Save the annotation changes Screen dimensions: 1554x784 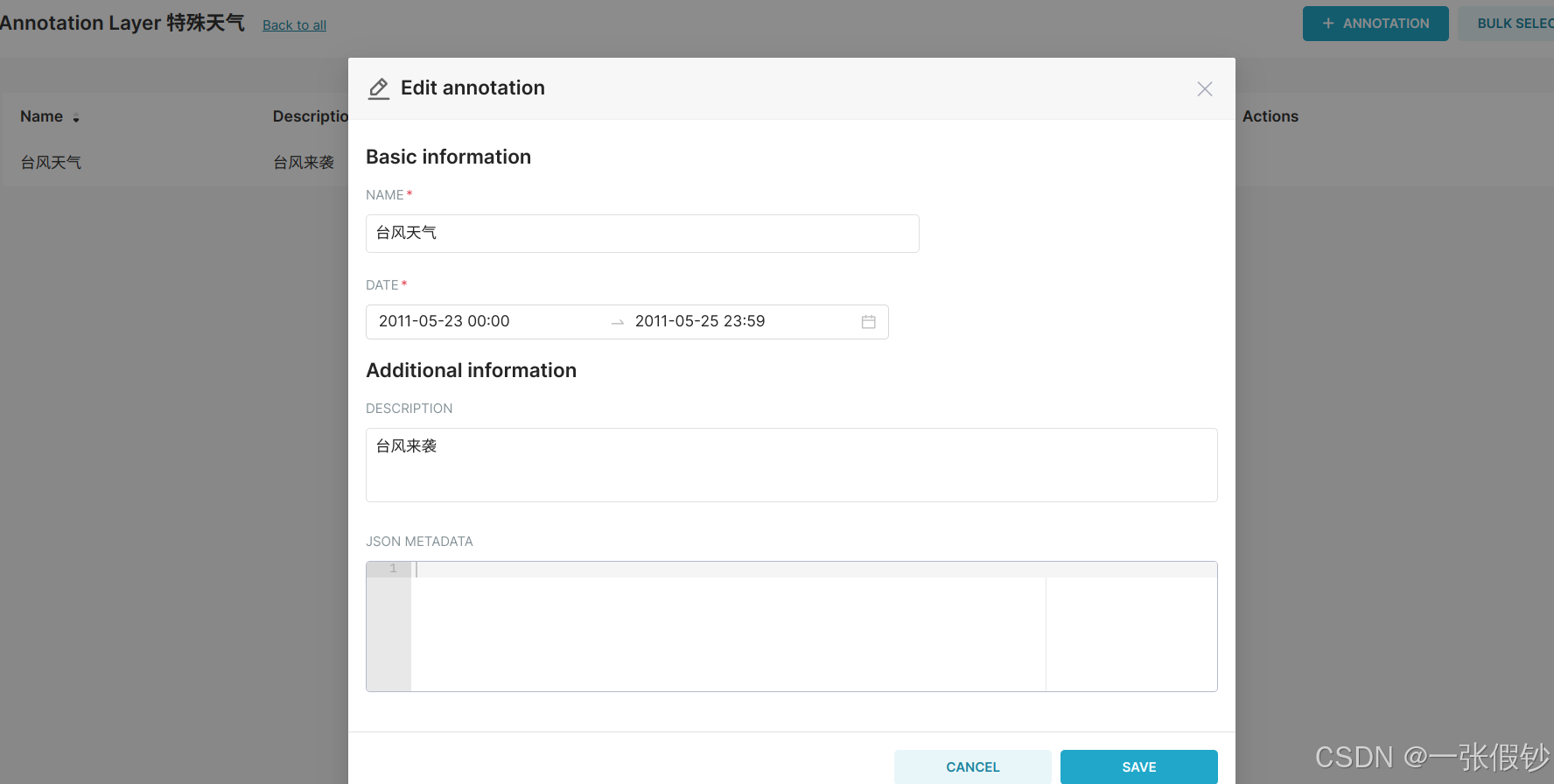point(1138,766)
